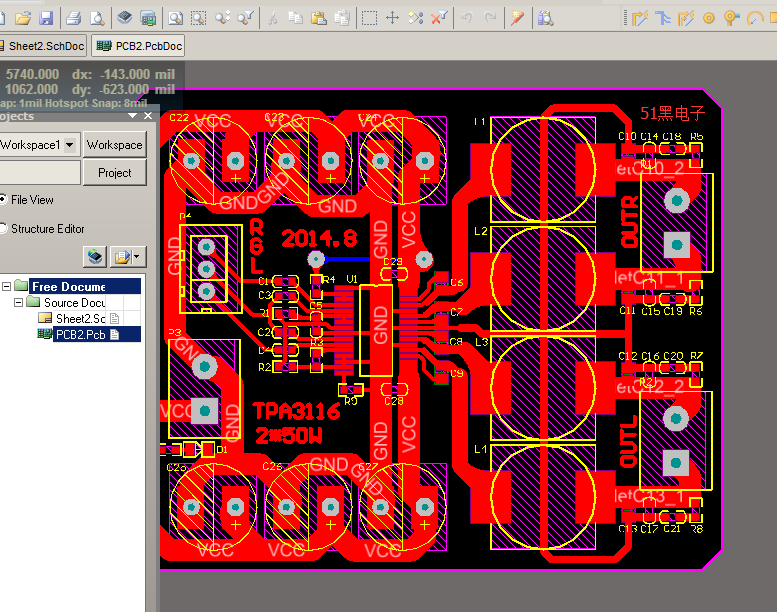Zoom on the selected objects
The height and width of the screenshot is (612, 777).
pos(222,19)
